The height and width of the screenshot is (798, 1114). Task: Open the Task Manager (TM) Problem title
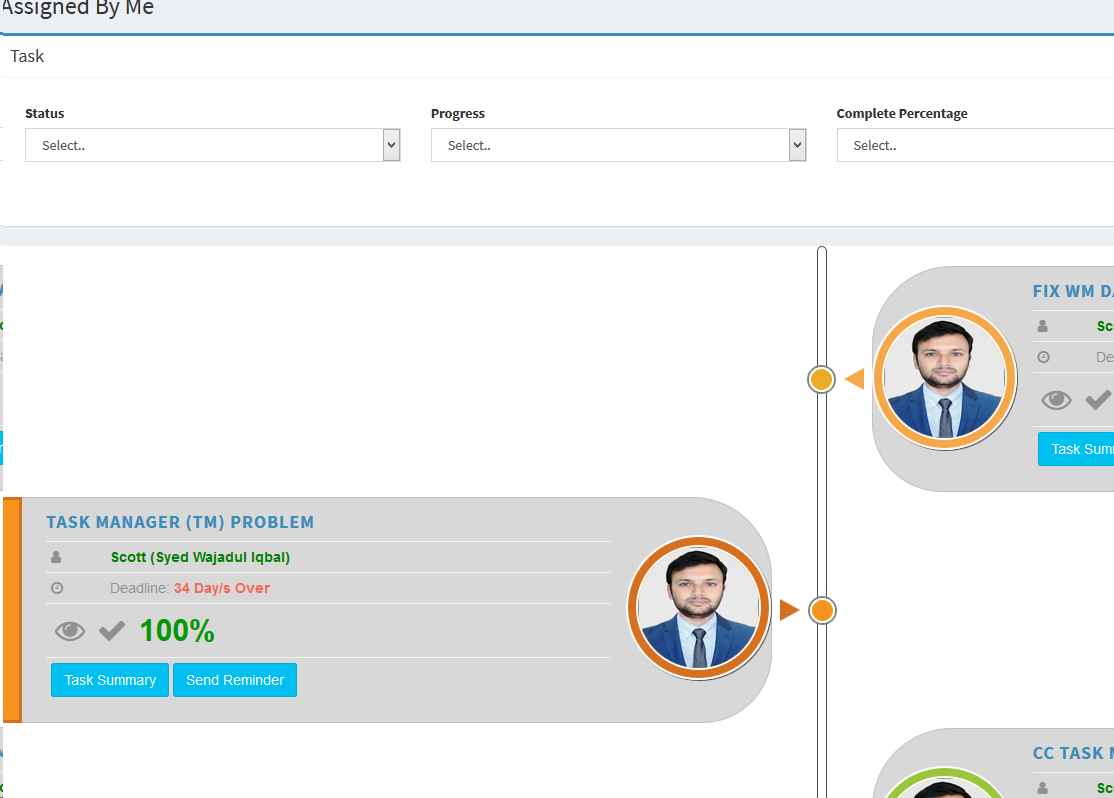pos(180,522)
